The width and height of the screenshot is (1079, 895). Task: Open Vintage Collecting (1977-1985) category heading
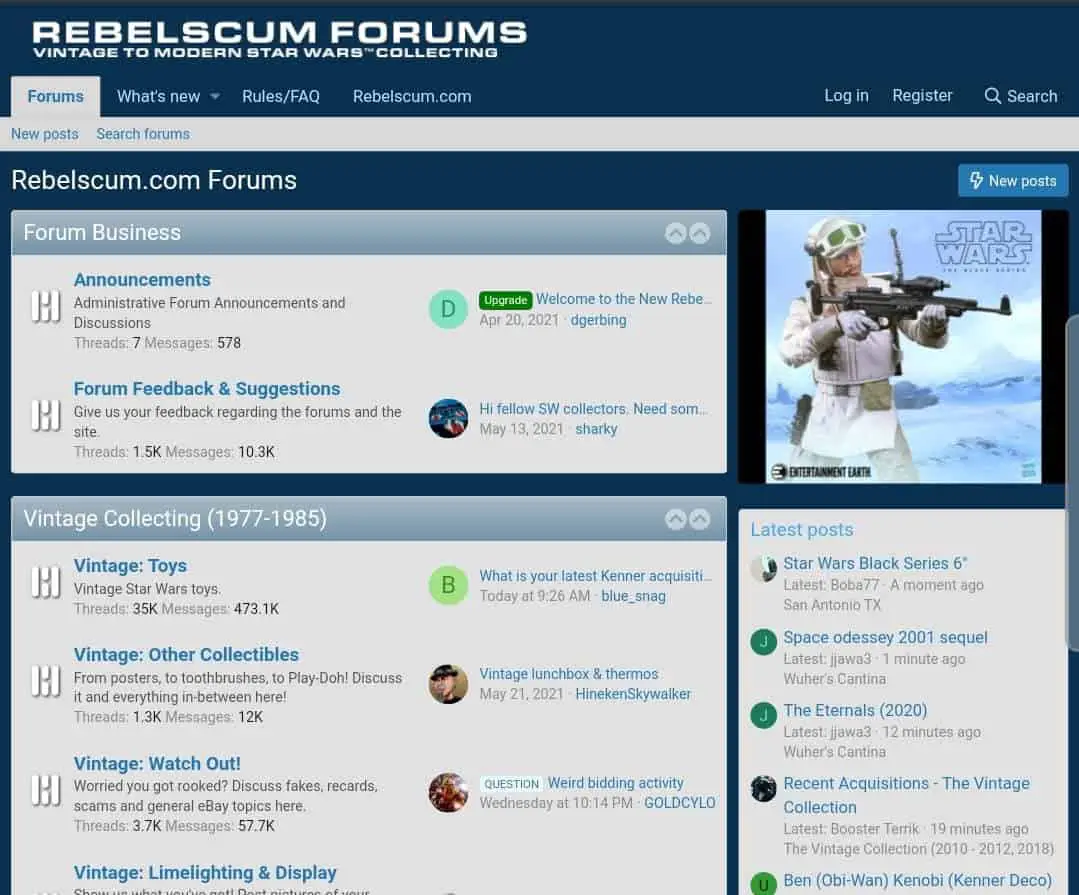(175, 519)
